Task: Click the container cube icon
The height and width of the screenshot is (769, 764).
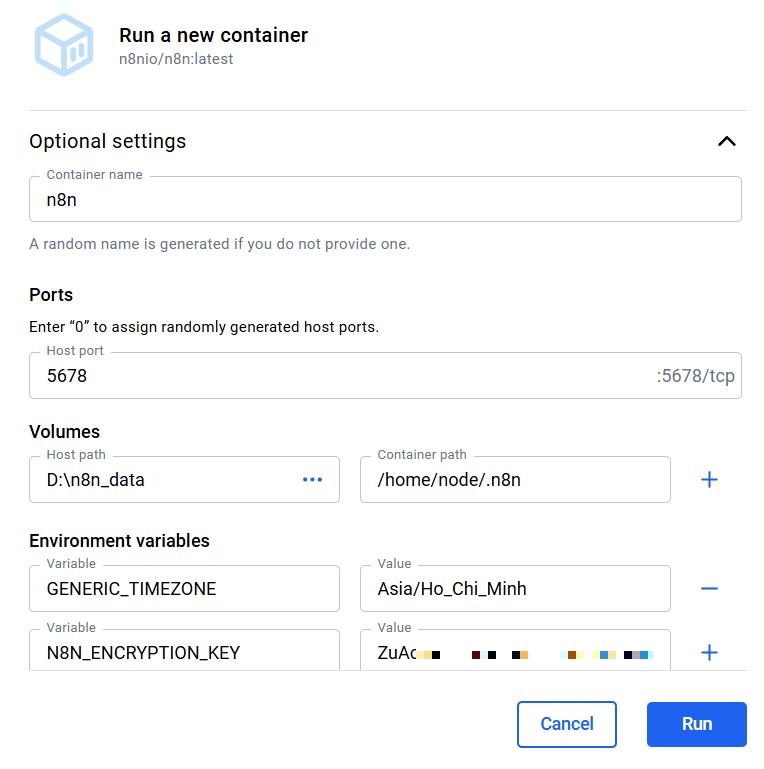Action: [64, 45]
